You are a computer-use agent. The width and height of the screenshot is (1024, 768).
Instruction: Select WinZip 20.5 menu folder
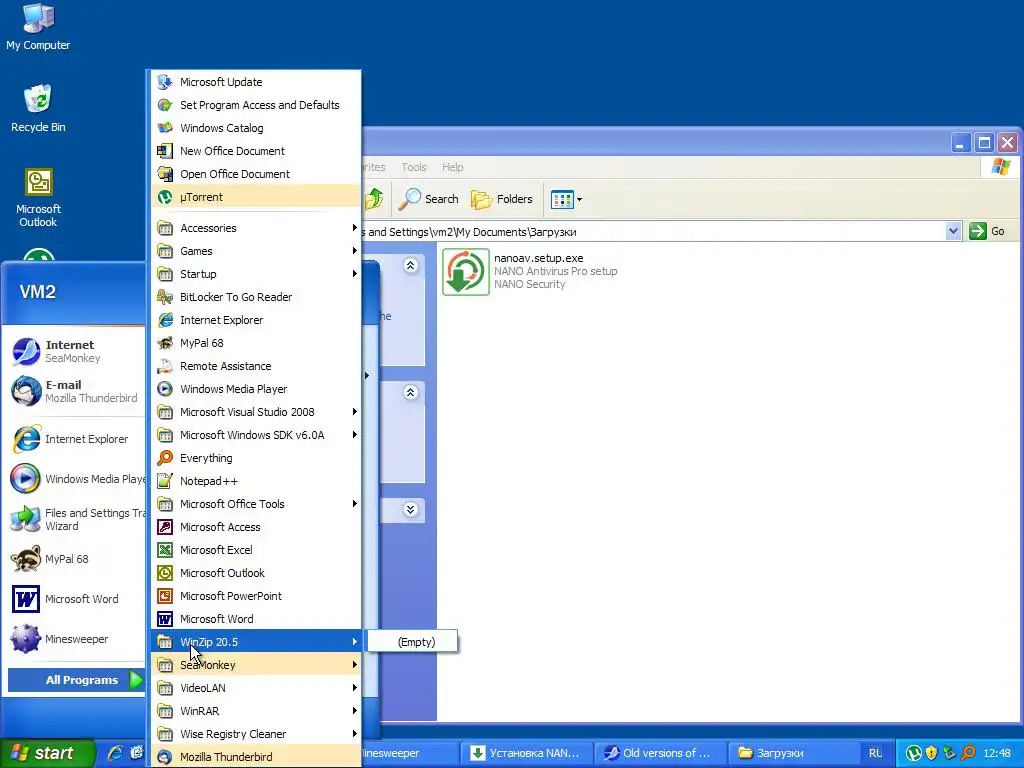click(x=256, y=642)
